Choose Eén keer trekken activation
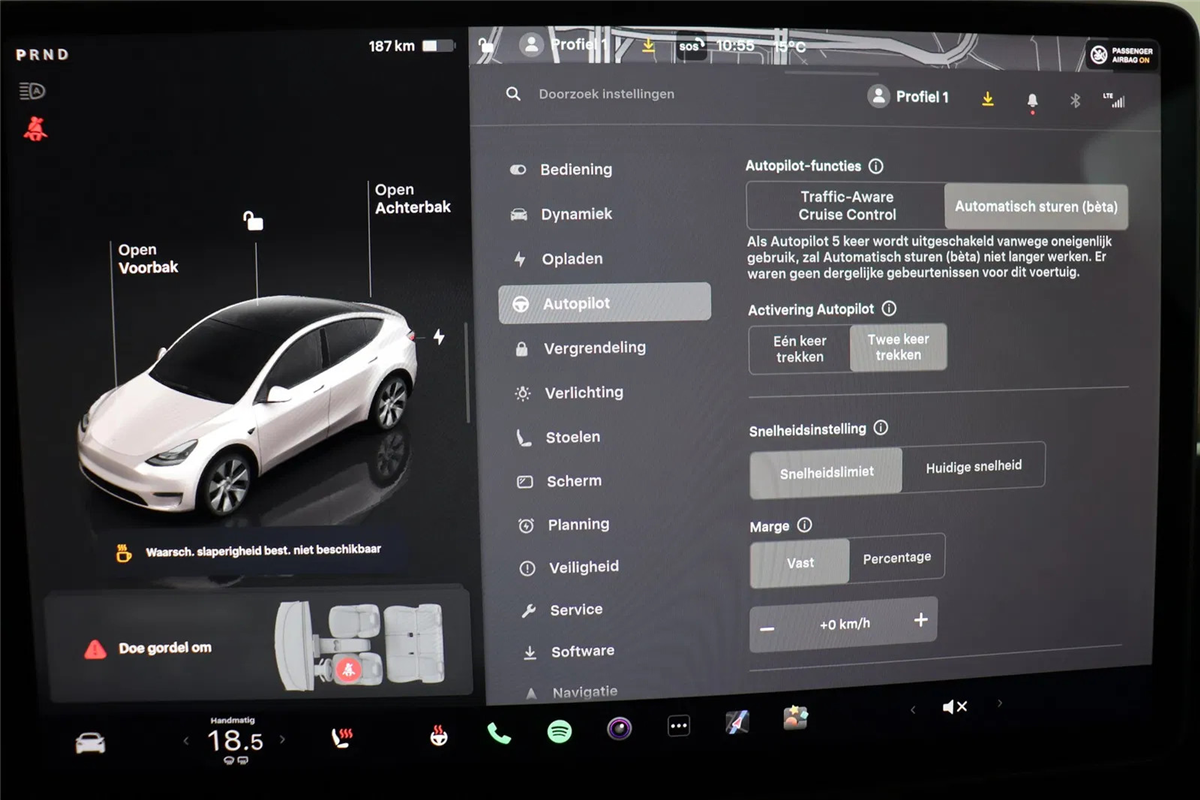Viewport: 1200px width, 800px height. [799, 349]
